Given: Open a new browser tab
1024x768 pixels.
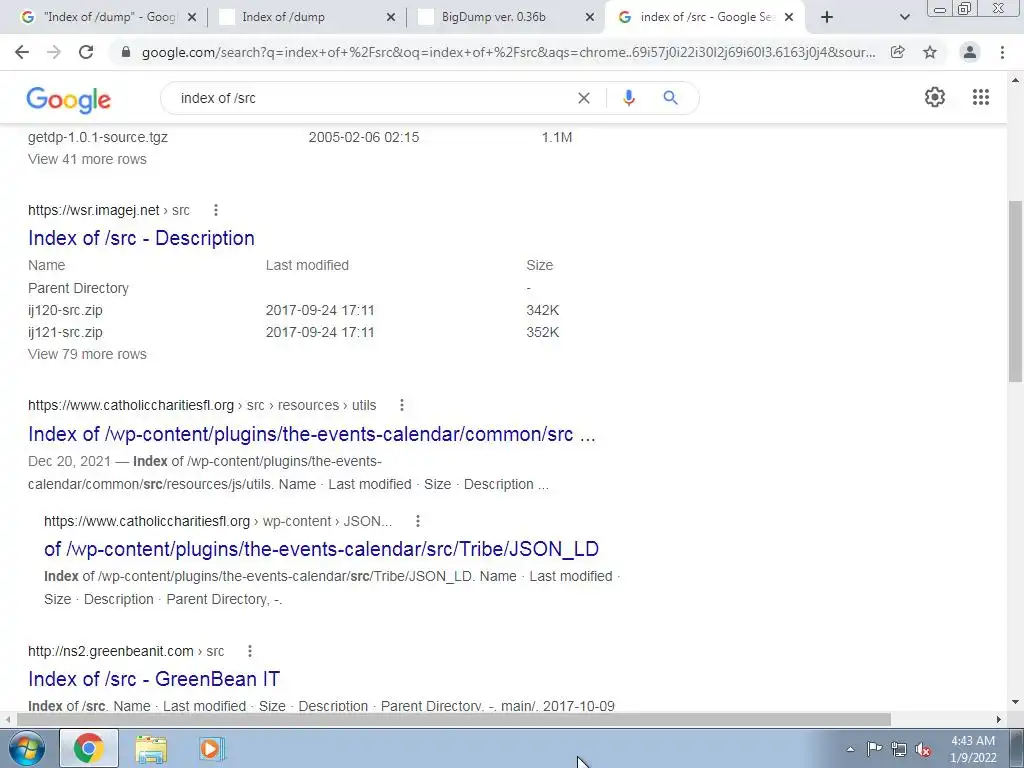Looking at the screenshot, I should click(x=827, y=17).
